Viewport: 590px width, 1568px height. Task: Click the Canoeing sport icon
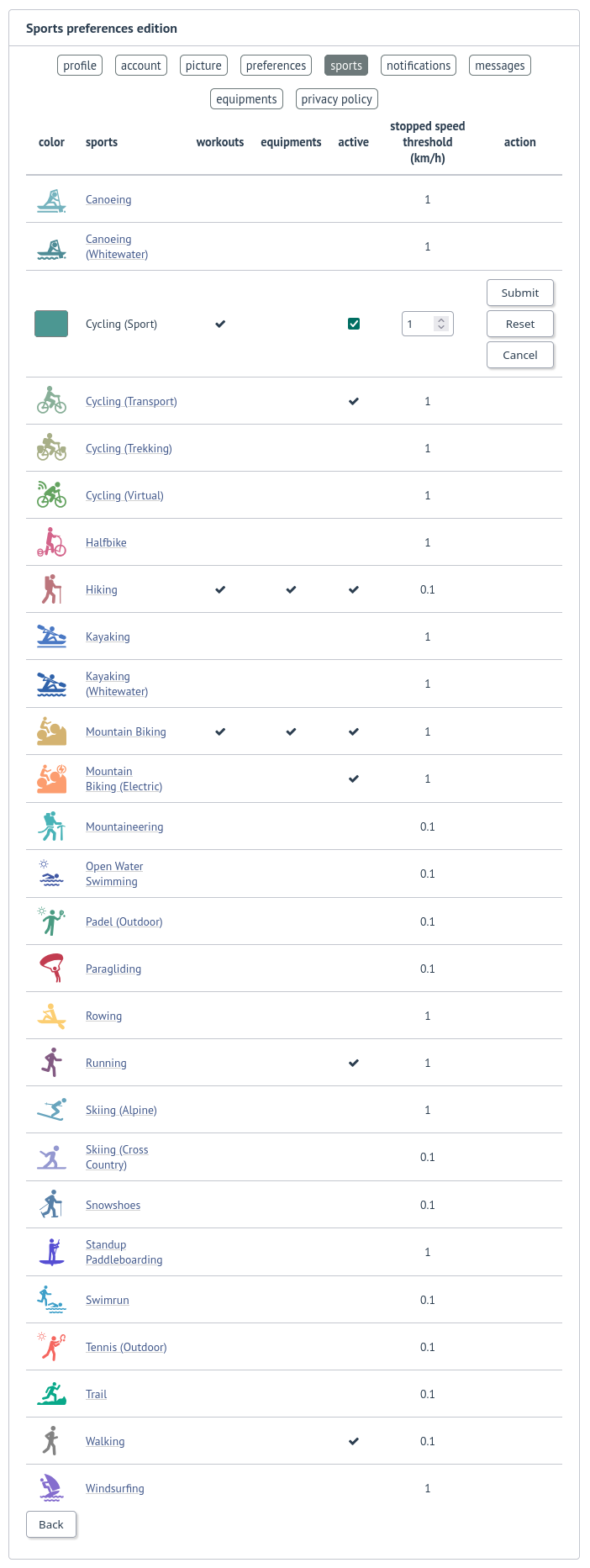50,199
